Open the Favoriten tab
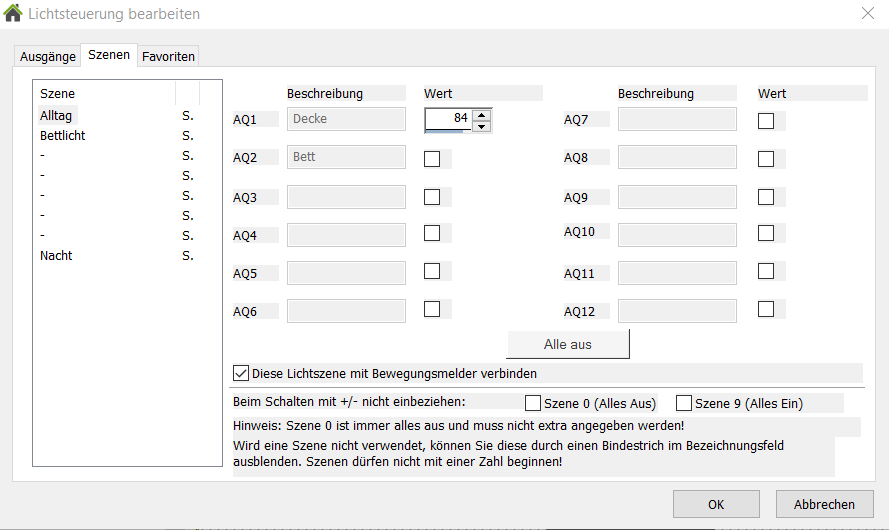Screen dimensions: 889x530 [x=168, y=57]
